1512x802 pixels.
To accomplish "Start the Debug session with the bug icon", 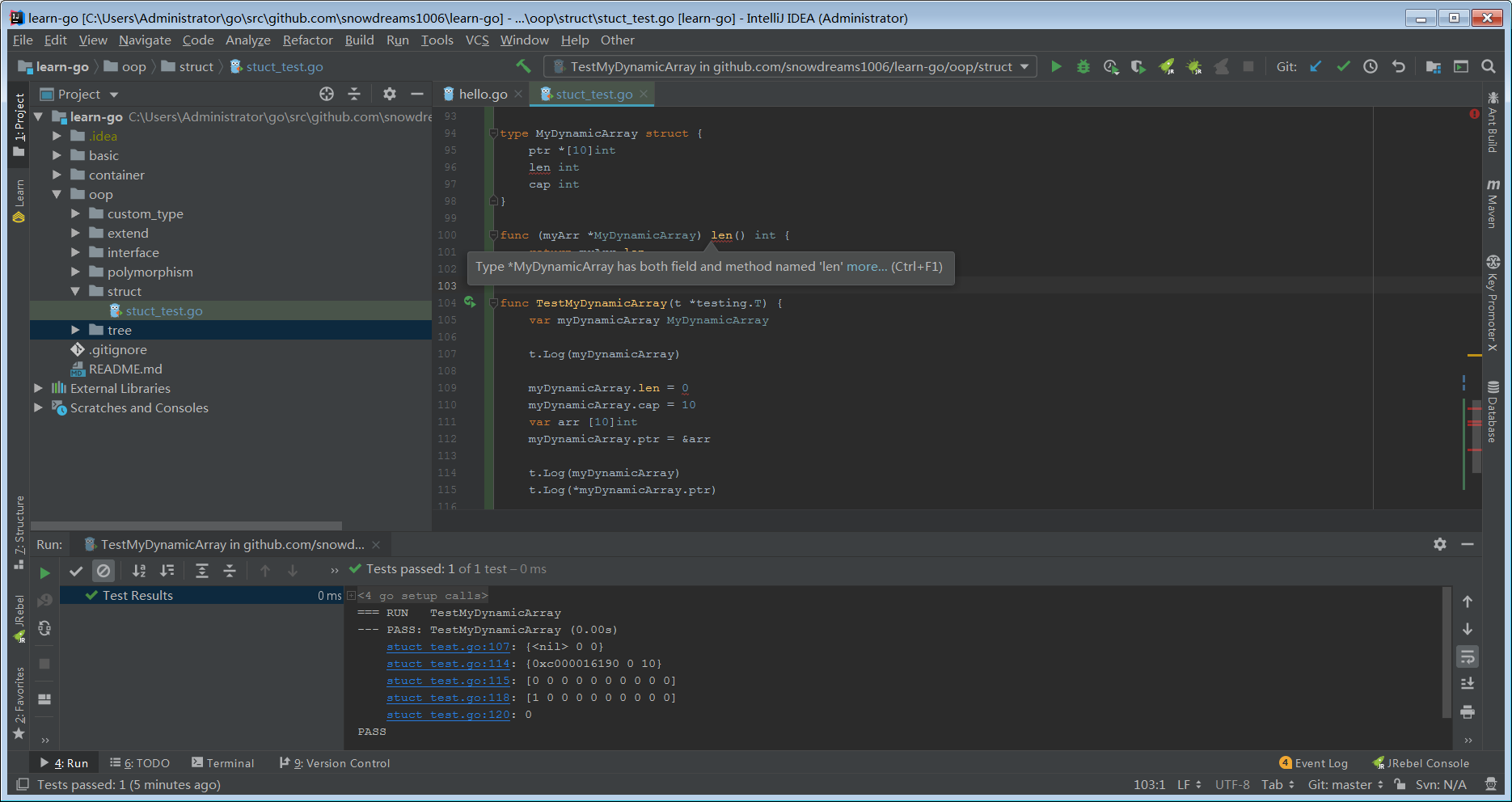I will point(1083,66).
